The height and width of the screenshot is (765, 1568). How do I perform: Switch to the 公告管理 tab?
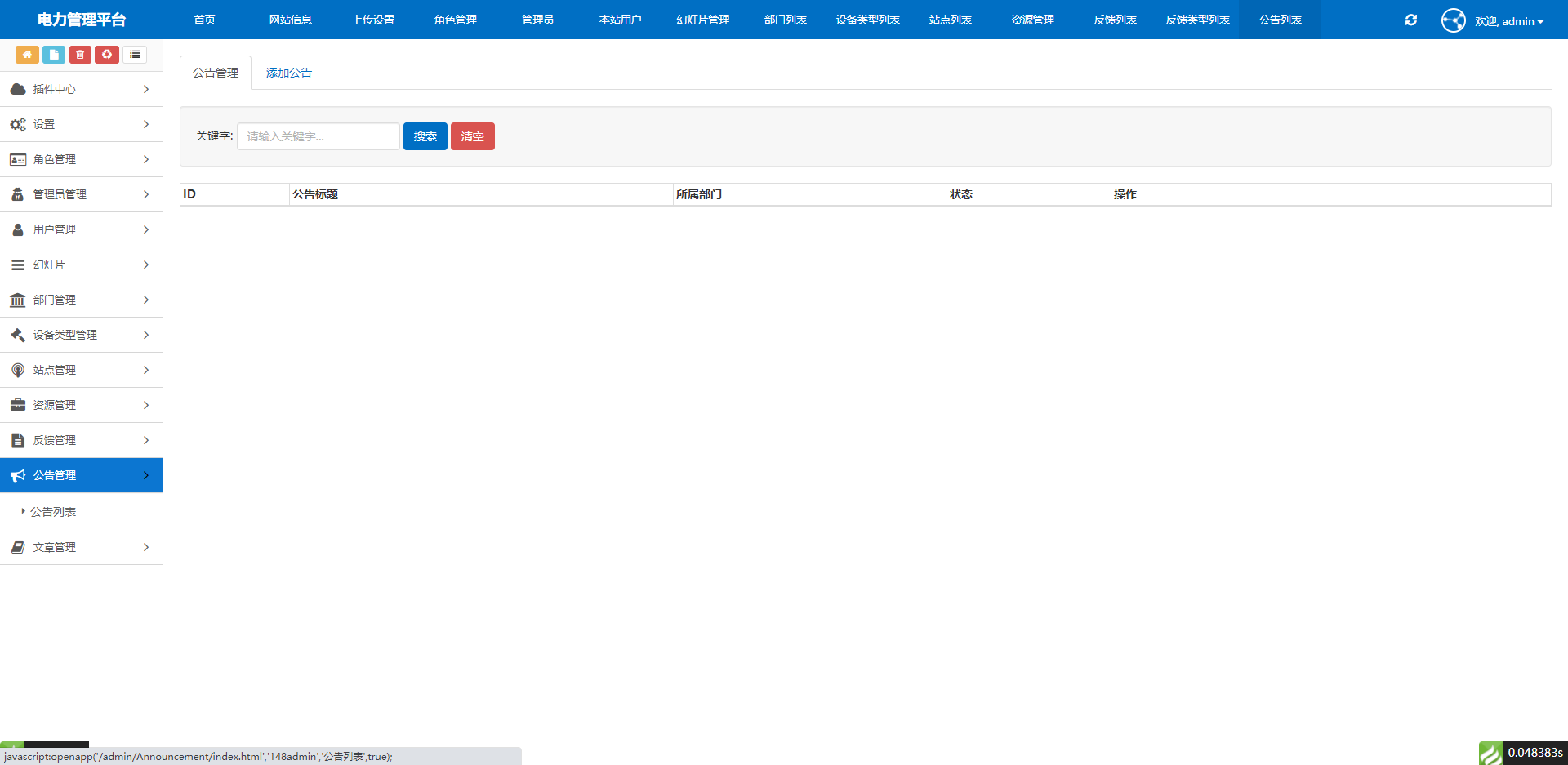click(x=216, y=73)
